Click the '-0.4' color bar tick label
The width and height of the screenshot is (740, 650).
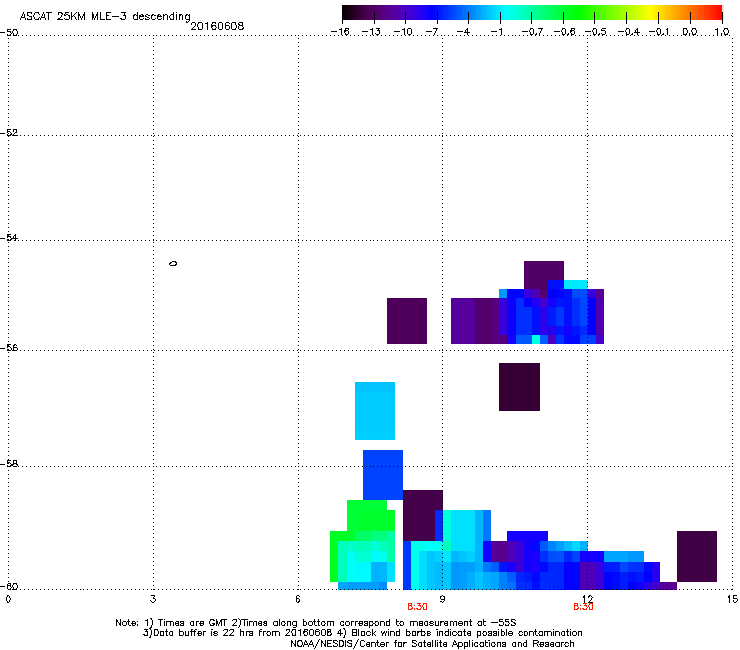[628, 32]
